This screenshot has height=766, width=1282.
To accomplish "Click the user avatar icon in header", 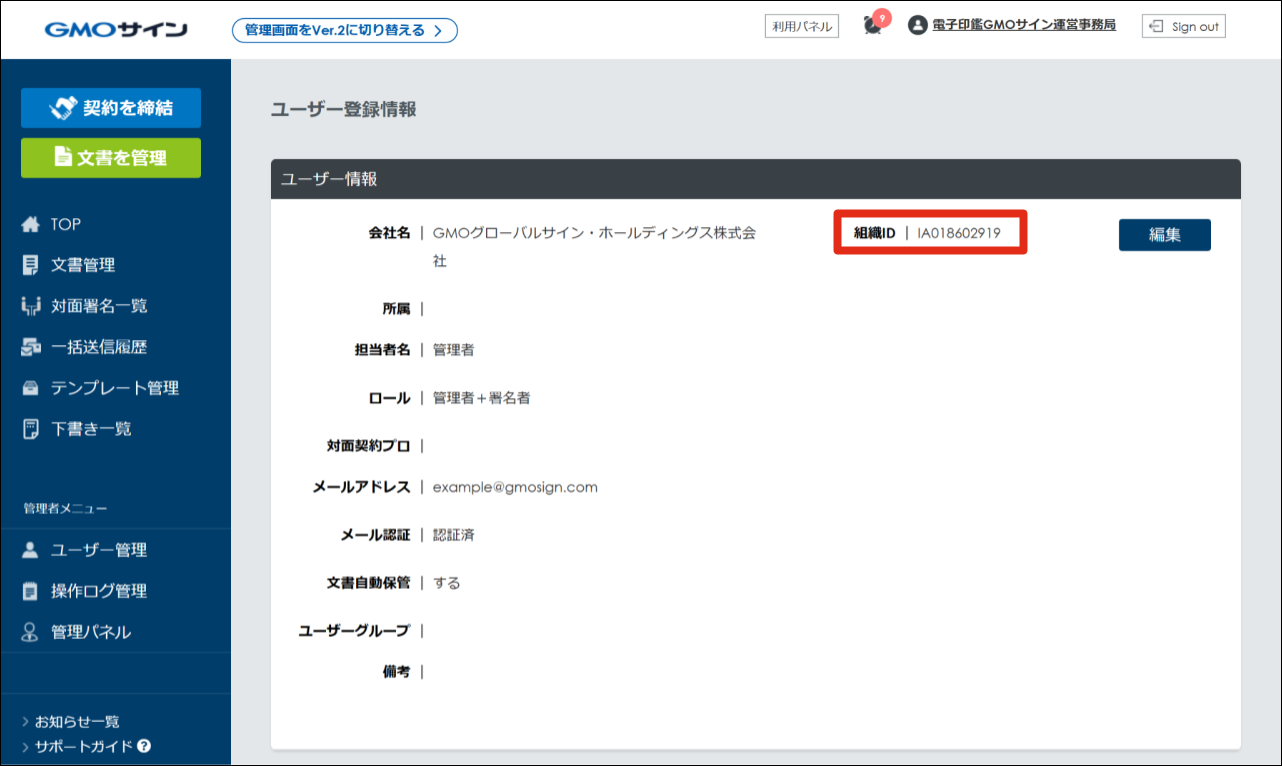I will pos(918,26).
